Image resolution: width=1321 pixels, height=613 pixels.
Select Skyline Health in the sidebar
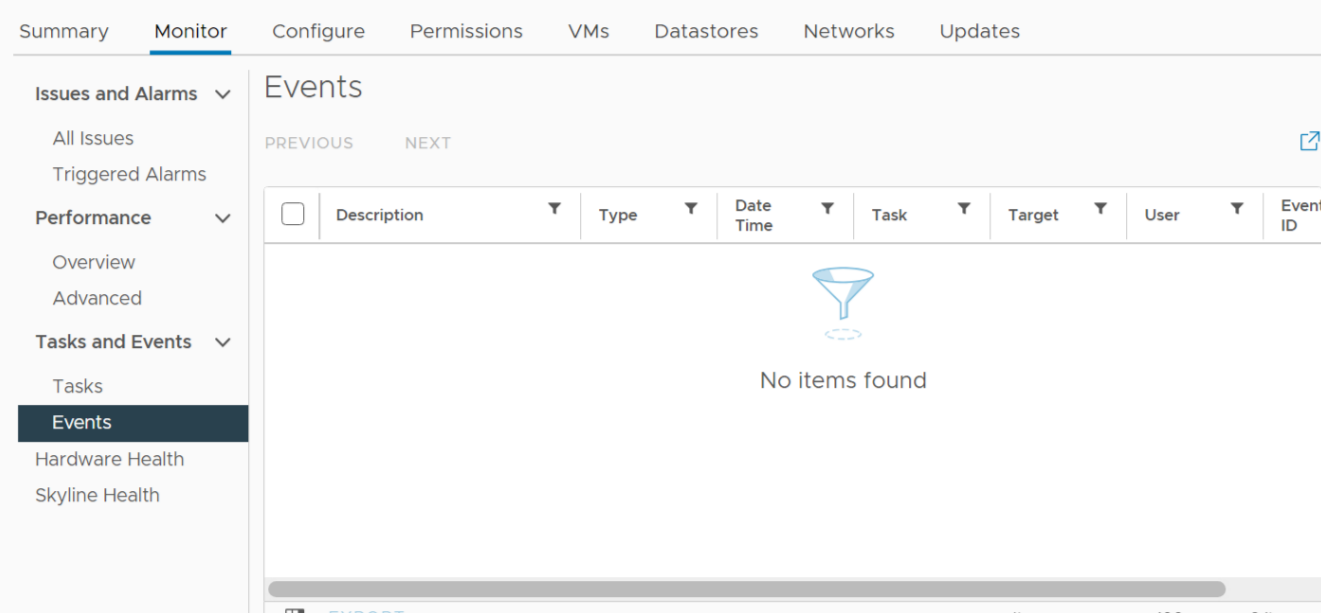(97, 495)
